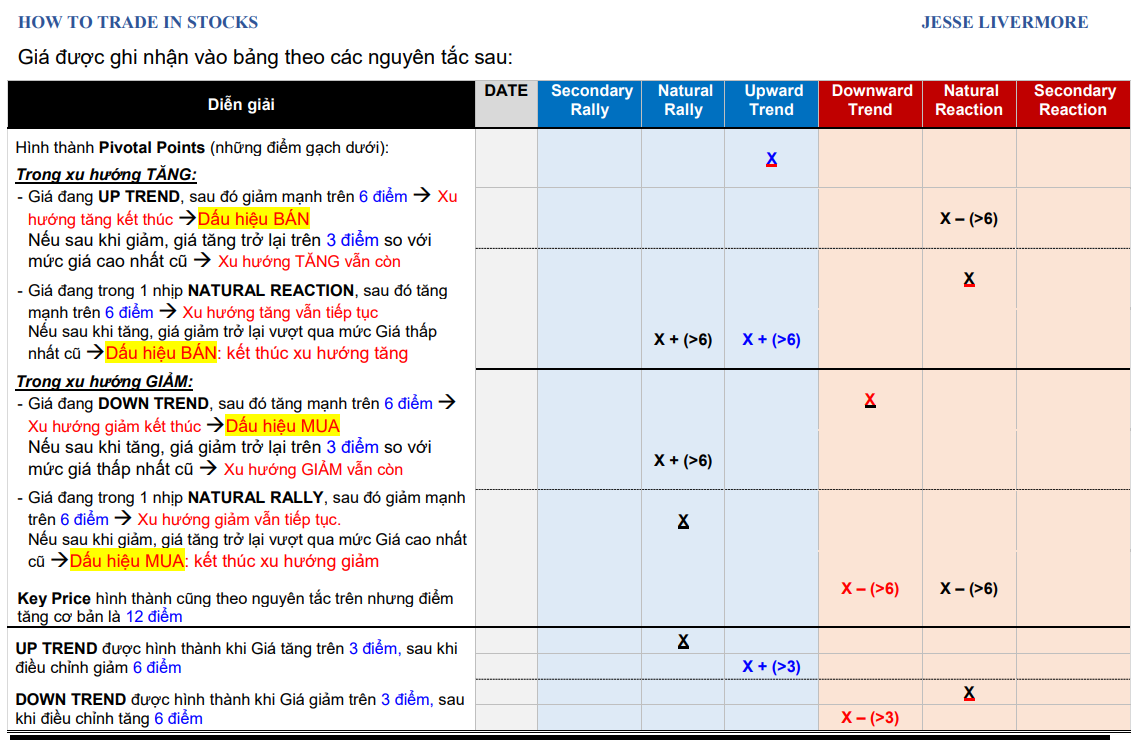Click the red underlined X in Downward Trend column

pyautogui.click(x=870, y=400)
